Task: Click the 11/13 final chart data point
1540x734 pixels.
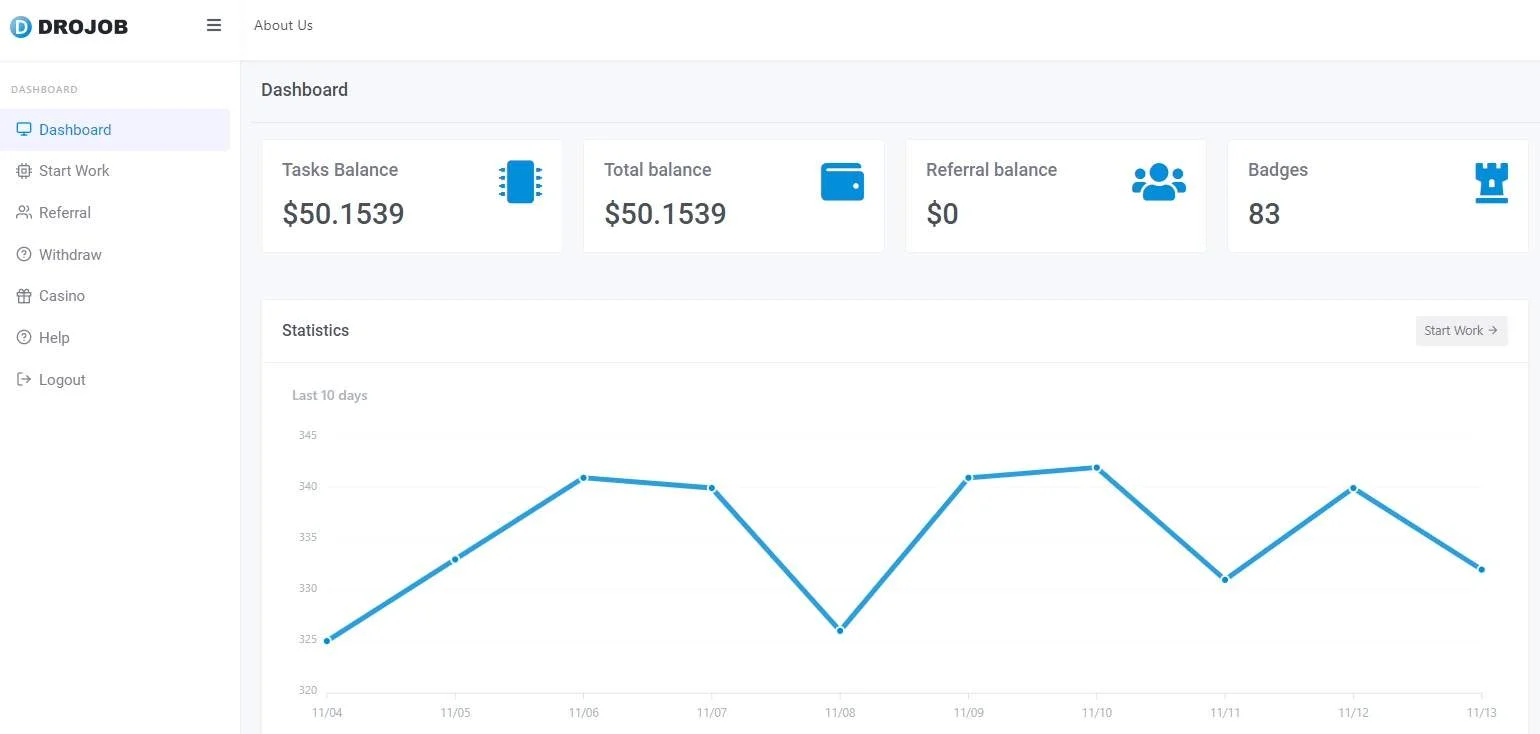Action: pyautogui.click(x=1481, y=570)
